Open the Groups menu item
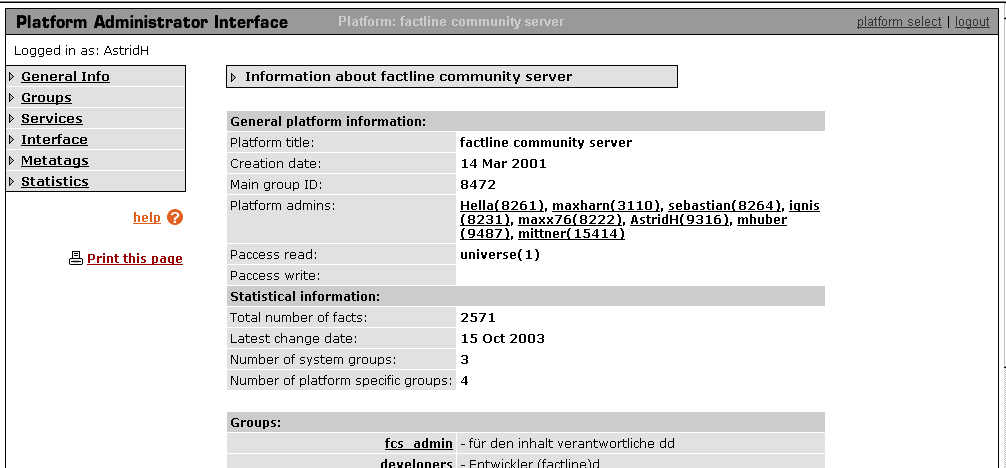The height and width of the screenshot is (468, 1006). [x=46, y=98]
